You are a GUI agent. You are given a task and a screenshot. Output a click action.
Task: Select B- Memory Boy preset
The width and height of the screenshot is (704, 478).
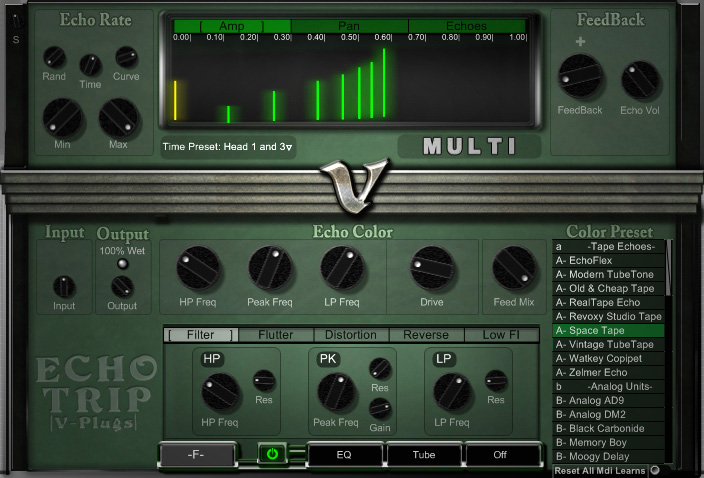pyautogui.click(x=608, y=443)
